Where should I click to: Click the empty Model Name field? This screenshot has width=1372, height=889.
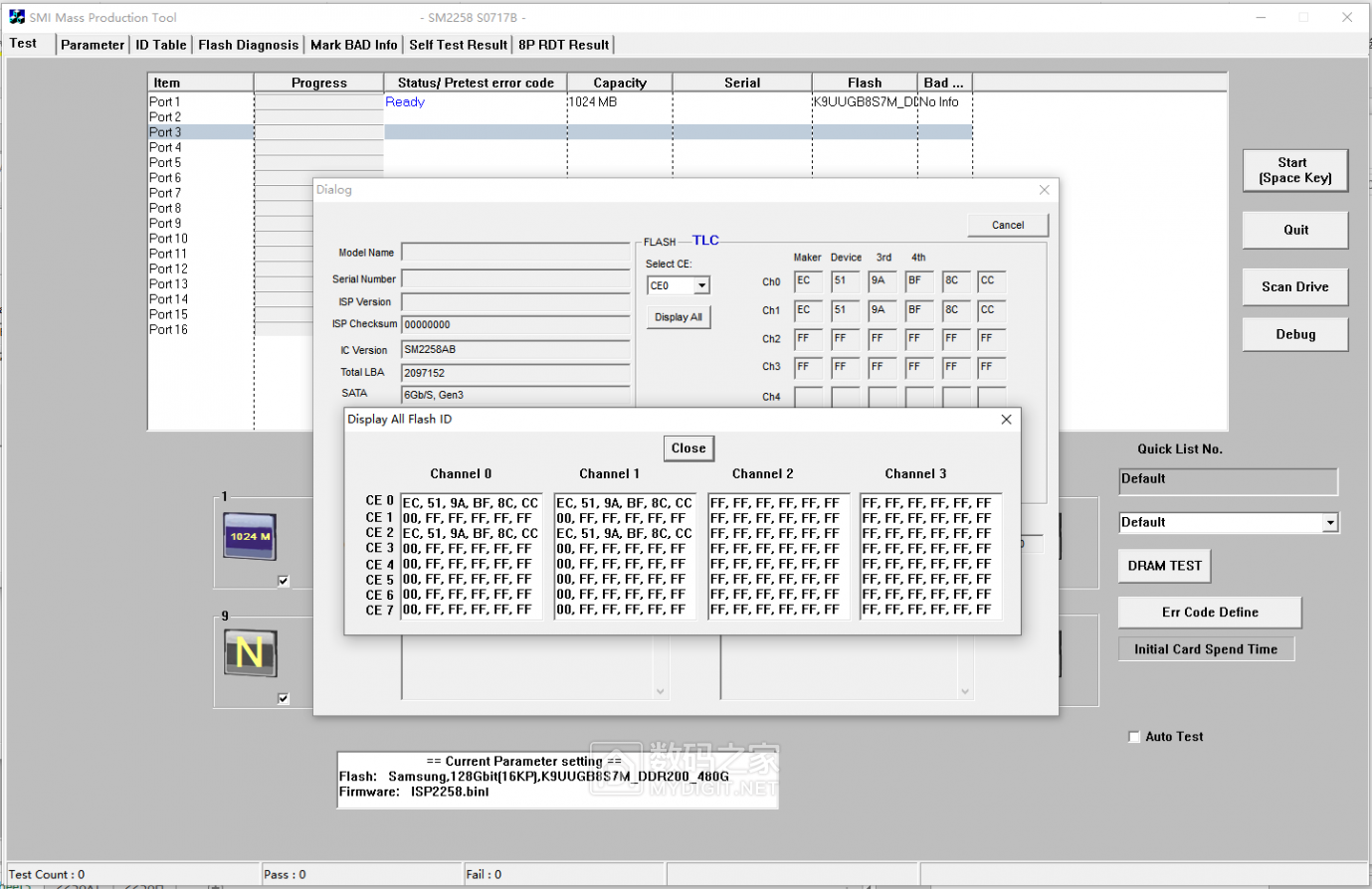515,253
